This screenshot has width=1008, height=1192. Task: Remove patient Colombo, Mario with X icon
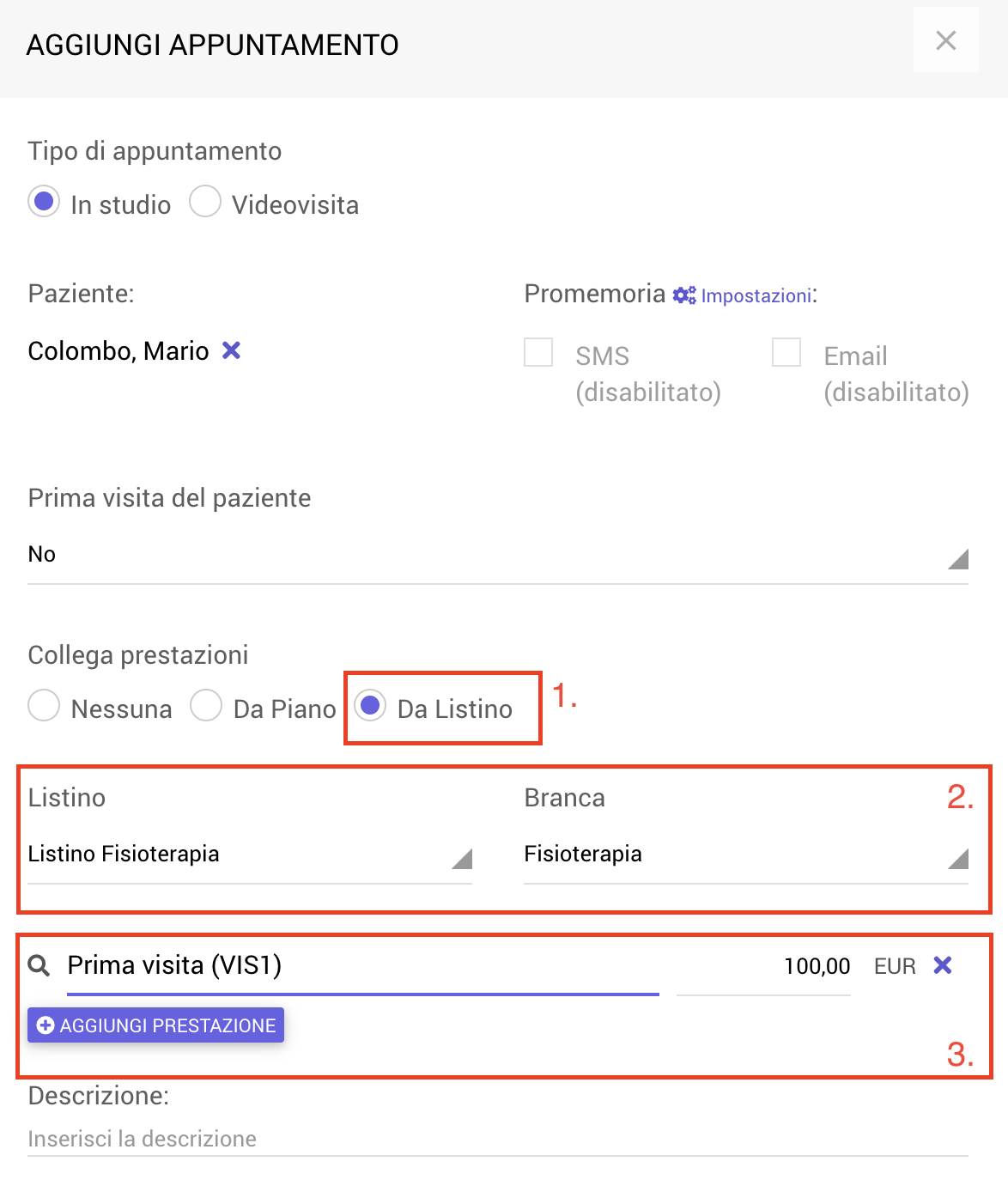tap(231, 350)
